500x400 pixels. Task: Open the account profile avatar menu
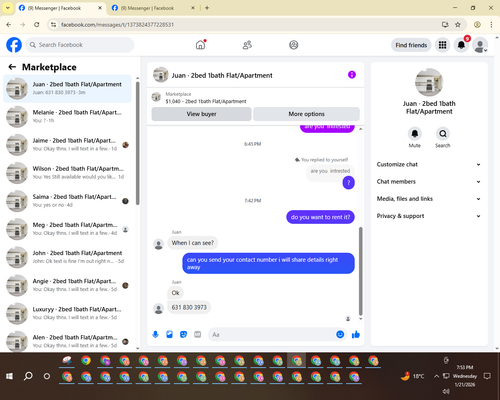(480, 45)
